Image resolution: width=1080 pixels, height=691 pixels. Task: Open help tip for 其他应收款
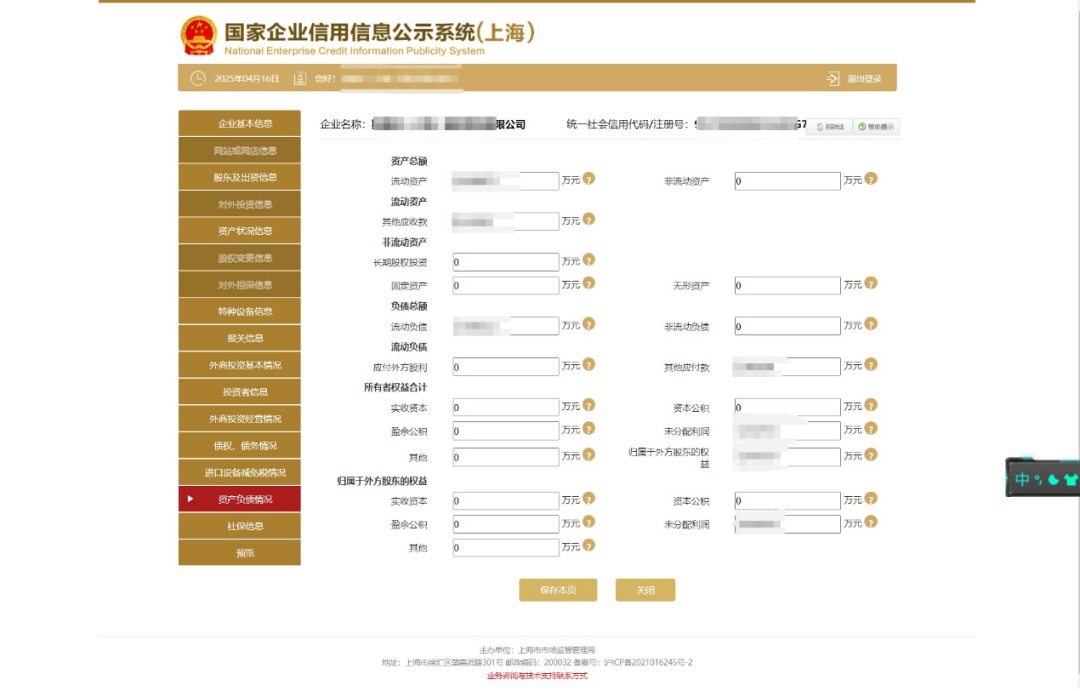[x=588, y=220]
